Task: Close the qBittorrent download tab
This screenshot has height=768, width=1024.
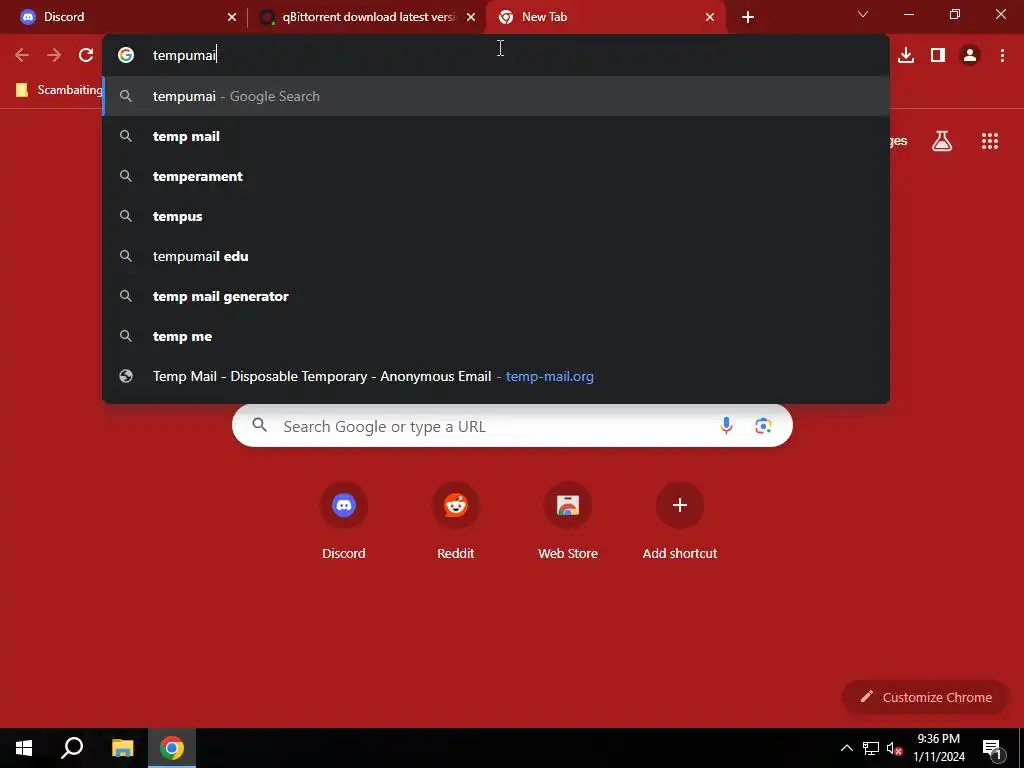Action: pyautogui.click(x=471, y=17)
